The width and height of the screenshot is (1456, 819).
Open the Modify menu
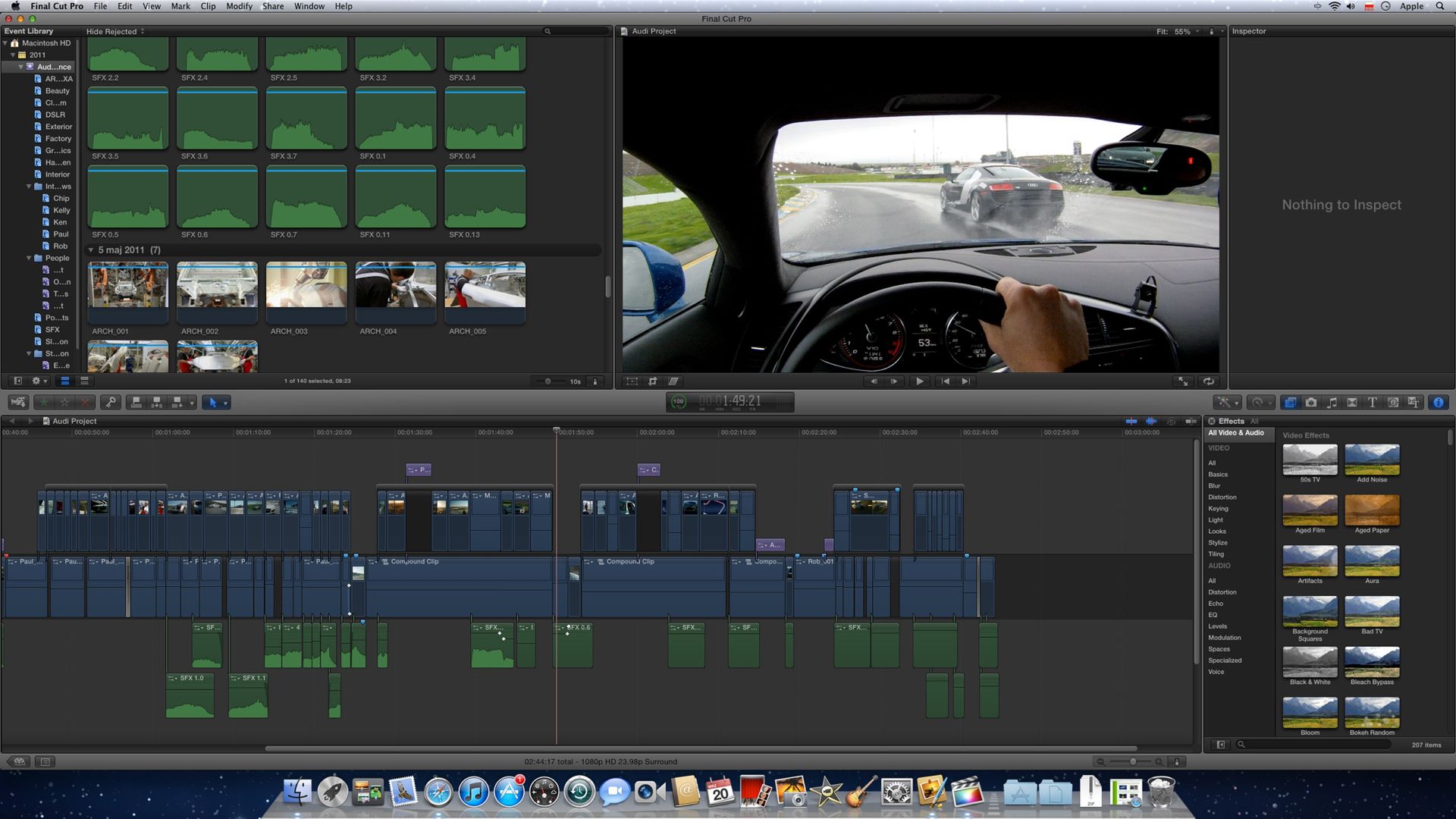(239, 6)
